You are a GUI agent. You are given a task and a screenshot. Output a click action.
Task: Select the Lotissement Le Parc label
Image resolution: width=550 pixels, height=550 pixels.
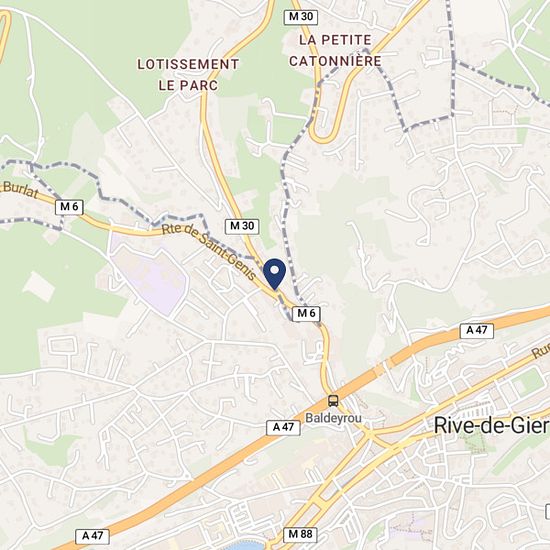[x=188, y=75]
